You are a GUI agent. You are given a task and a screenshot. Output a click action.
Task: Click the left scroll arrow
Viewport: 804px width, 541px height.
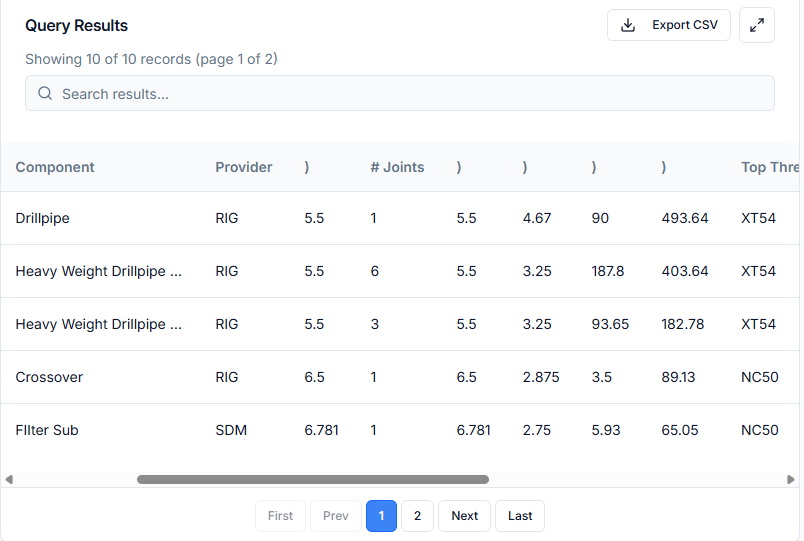[9, 480]
